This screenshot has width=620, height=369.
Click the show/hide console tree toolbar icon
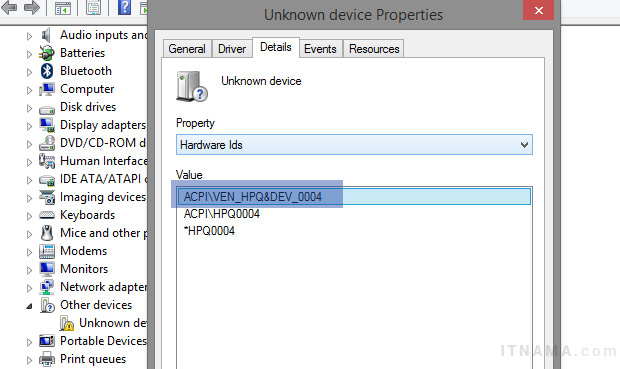coord(62,8)
